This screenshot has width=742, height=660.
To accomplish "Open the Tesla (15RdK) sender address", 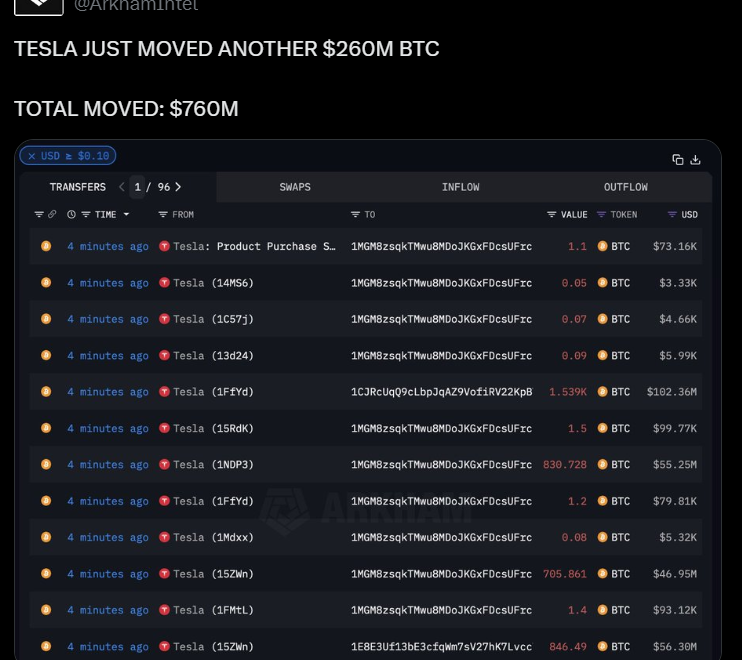I will click(213, 428).
